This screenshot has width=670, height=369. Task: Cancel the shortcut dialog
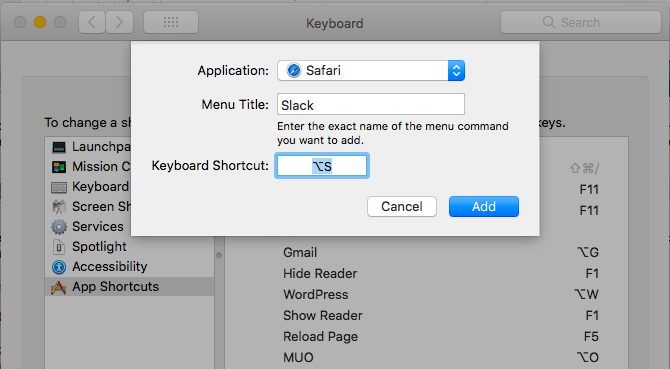(x=402, y=207)
